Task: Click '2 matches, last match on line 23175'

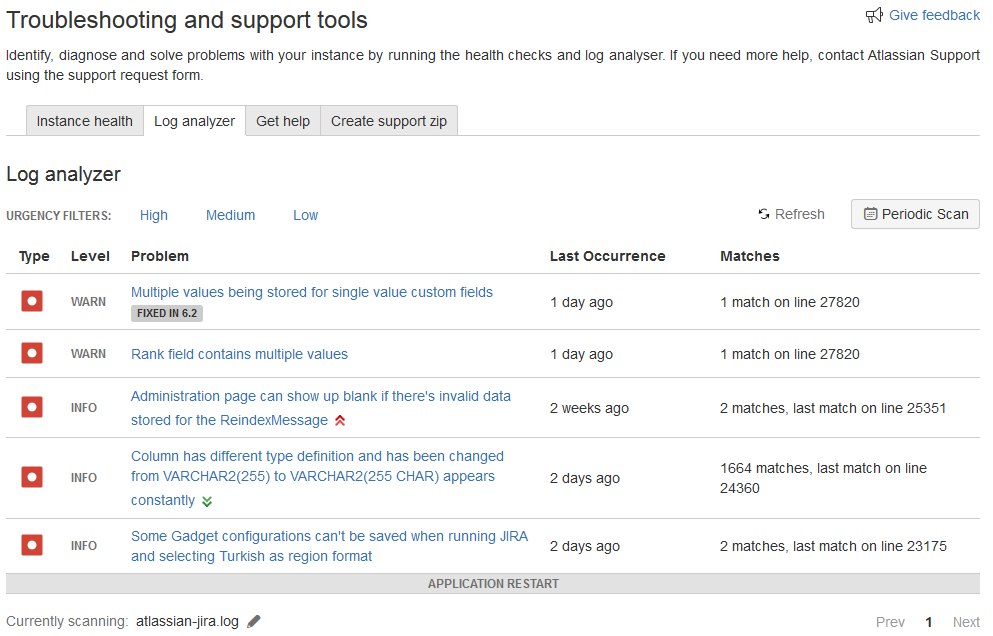Action: [833, 546]
